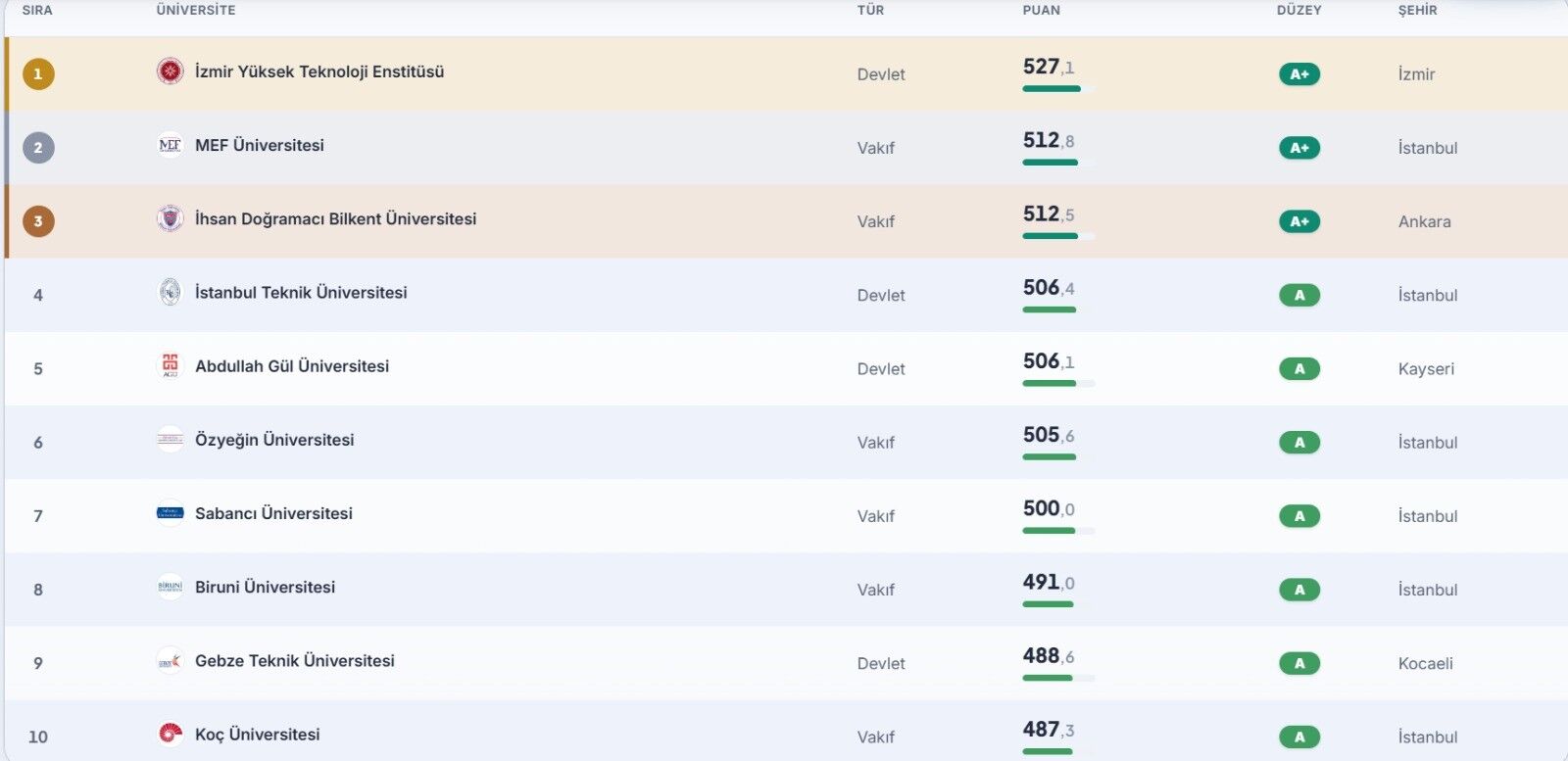Click the Kayseri city cell
The height and width of the screenshot is (761, 1568).
(x=1426, y=369)
